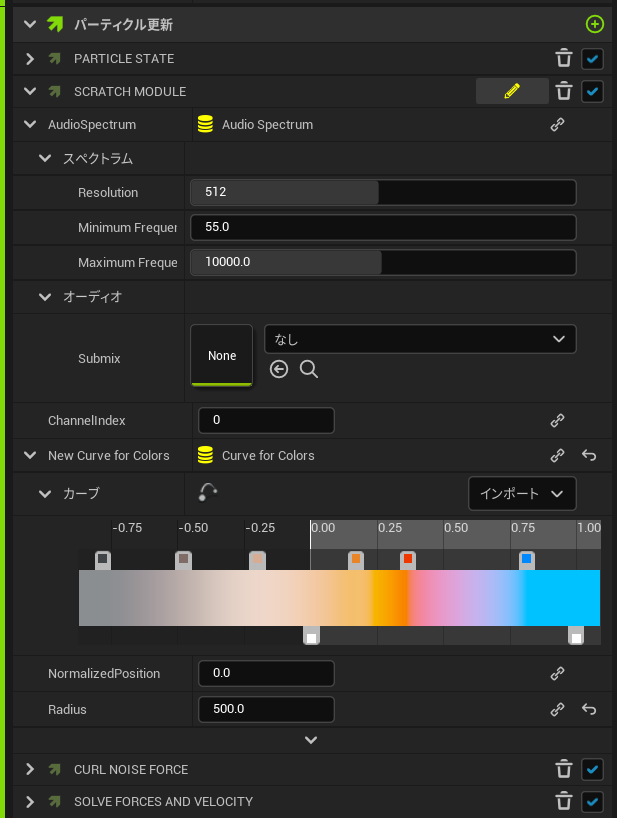
Task: Collapse the Scratch Module
Action: click(x=30, y=91)
